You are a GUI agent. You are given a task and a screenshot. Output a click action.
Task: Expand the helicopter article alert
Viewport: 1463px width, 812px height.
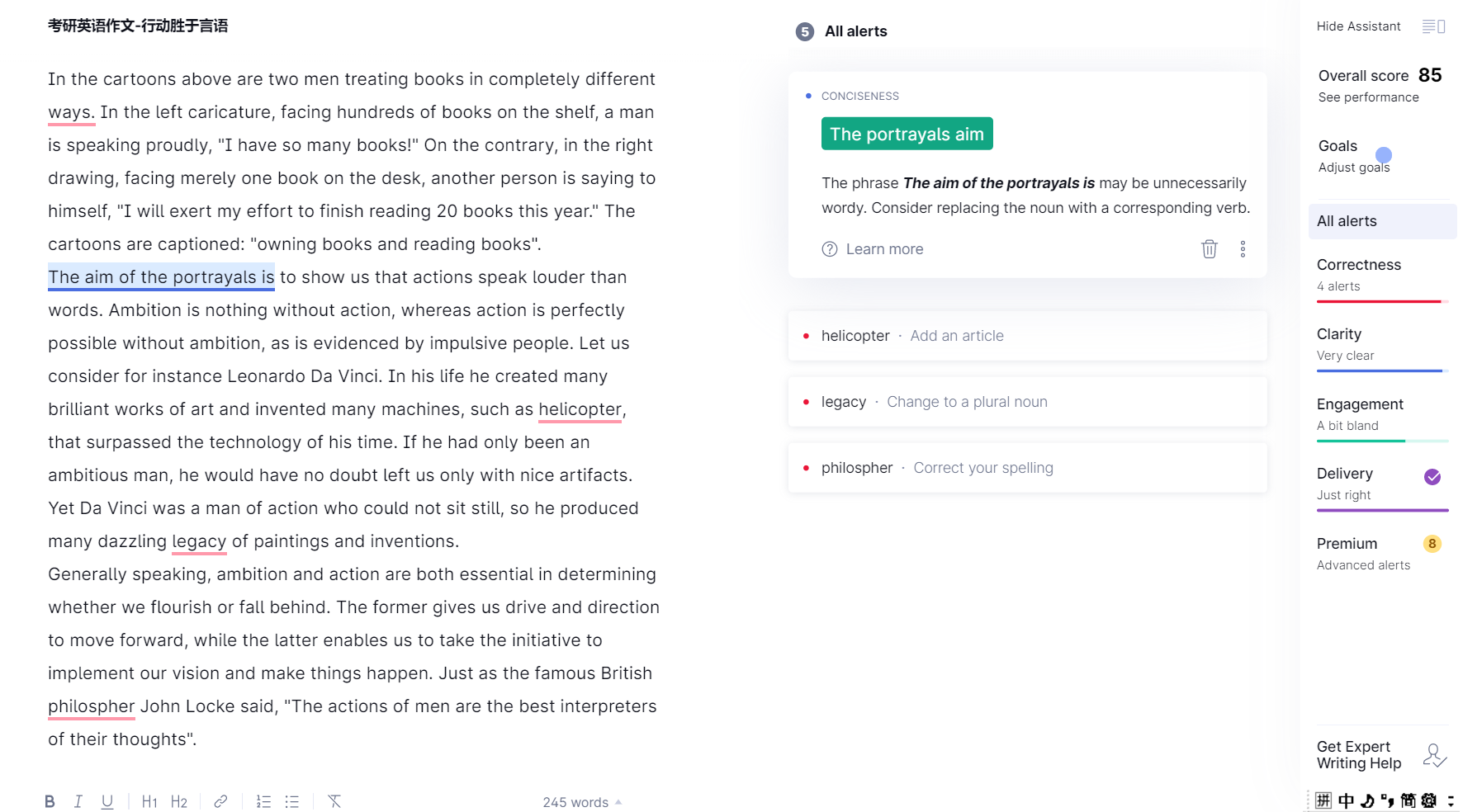tap(1027, 336)
